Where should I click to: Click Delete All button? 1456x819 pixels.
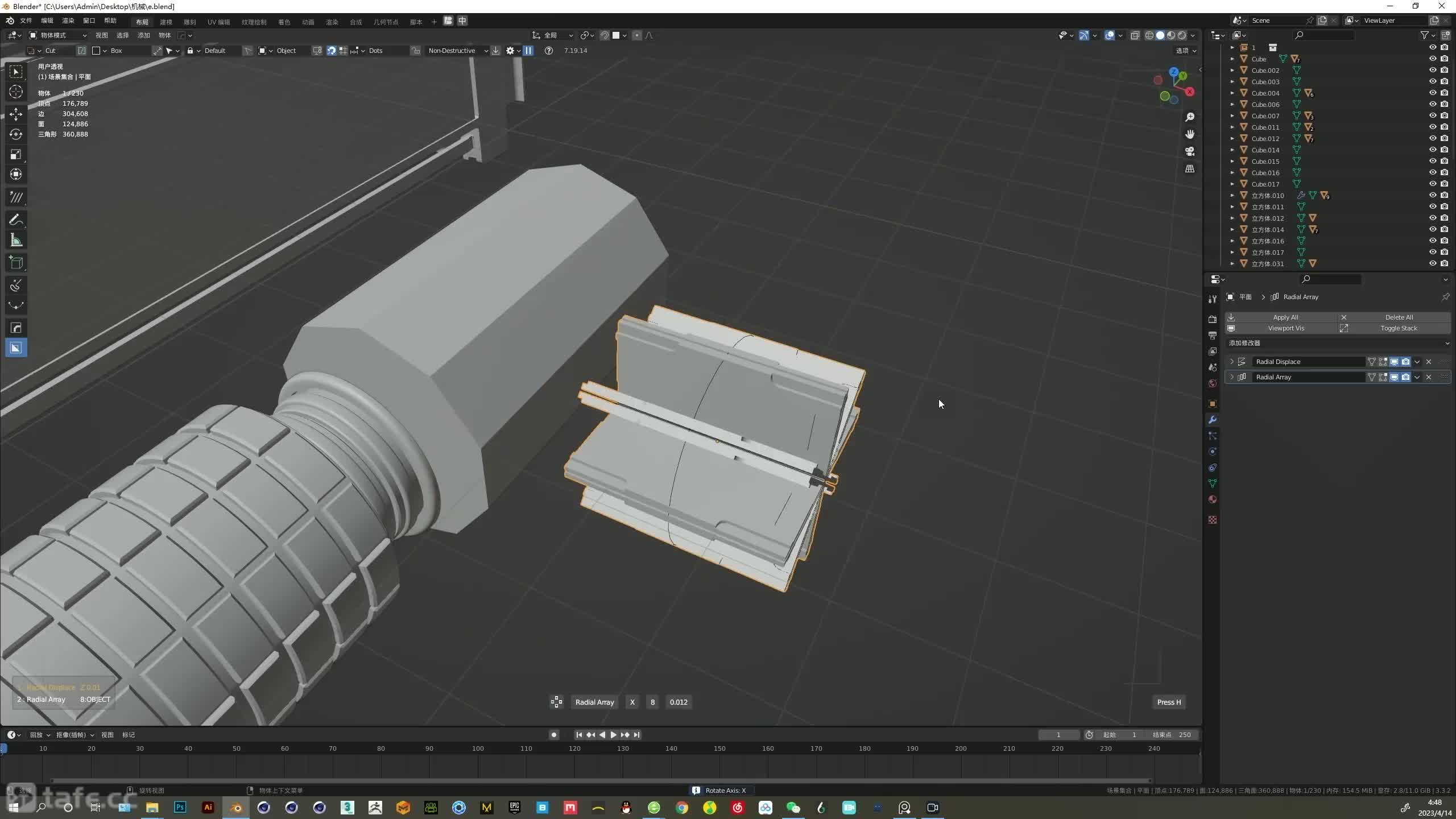pos(1395,317)
